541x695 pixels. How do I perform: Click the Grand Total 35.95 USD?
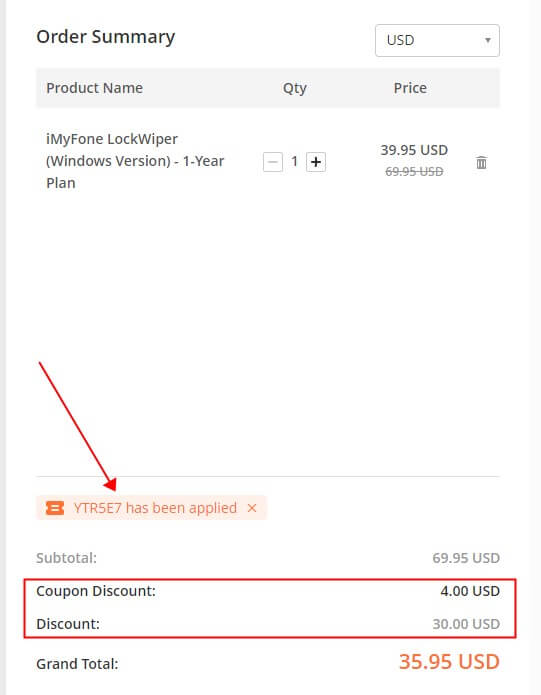[x=449, y=662]
